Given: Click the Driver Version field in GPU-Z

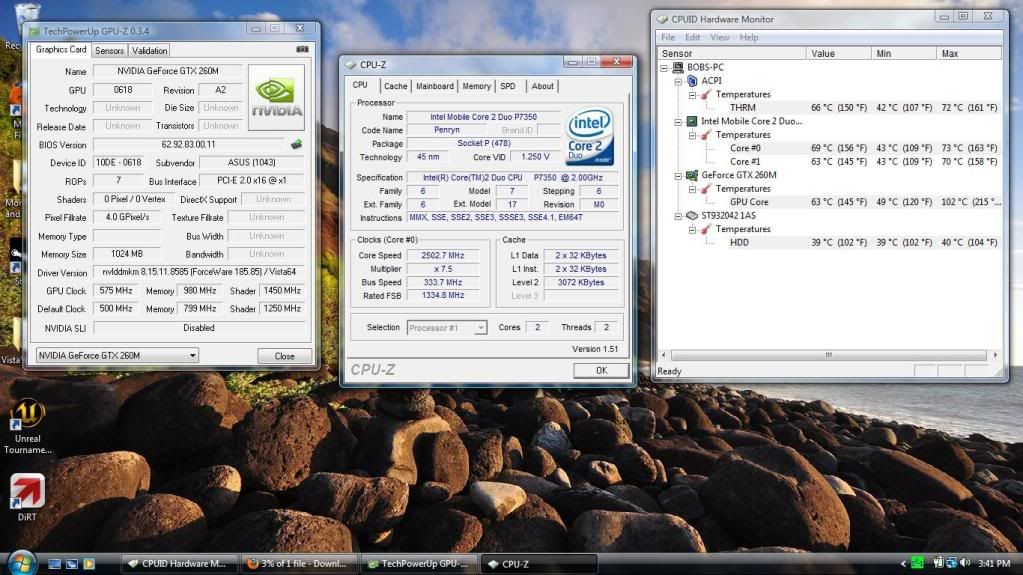Looking at the screenshot, I should 199,272.
